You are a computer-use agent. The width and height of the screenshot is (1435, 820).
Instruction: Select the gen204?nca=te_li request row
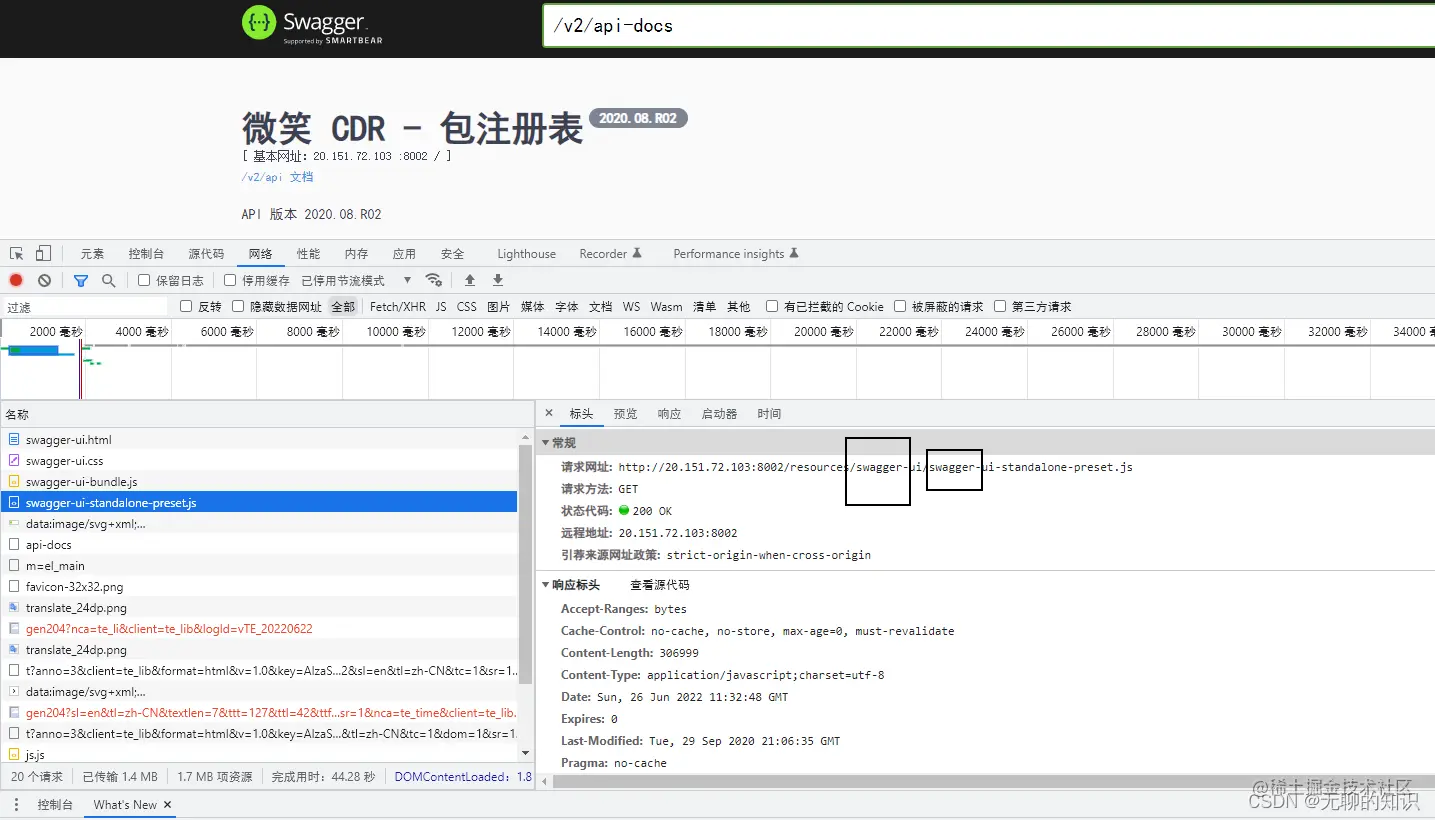coord(259,629)
